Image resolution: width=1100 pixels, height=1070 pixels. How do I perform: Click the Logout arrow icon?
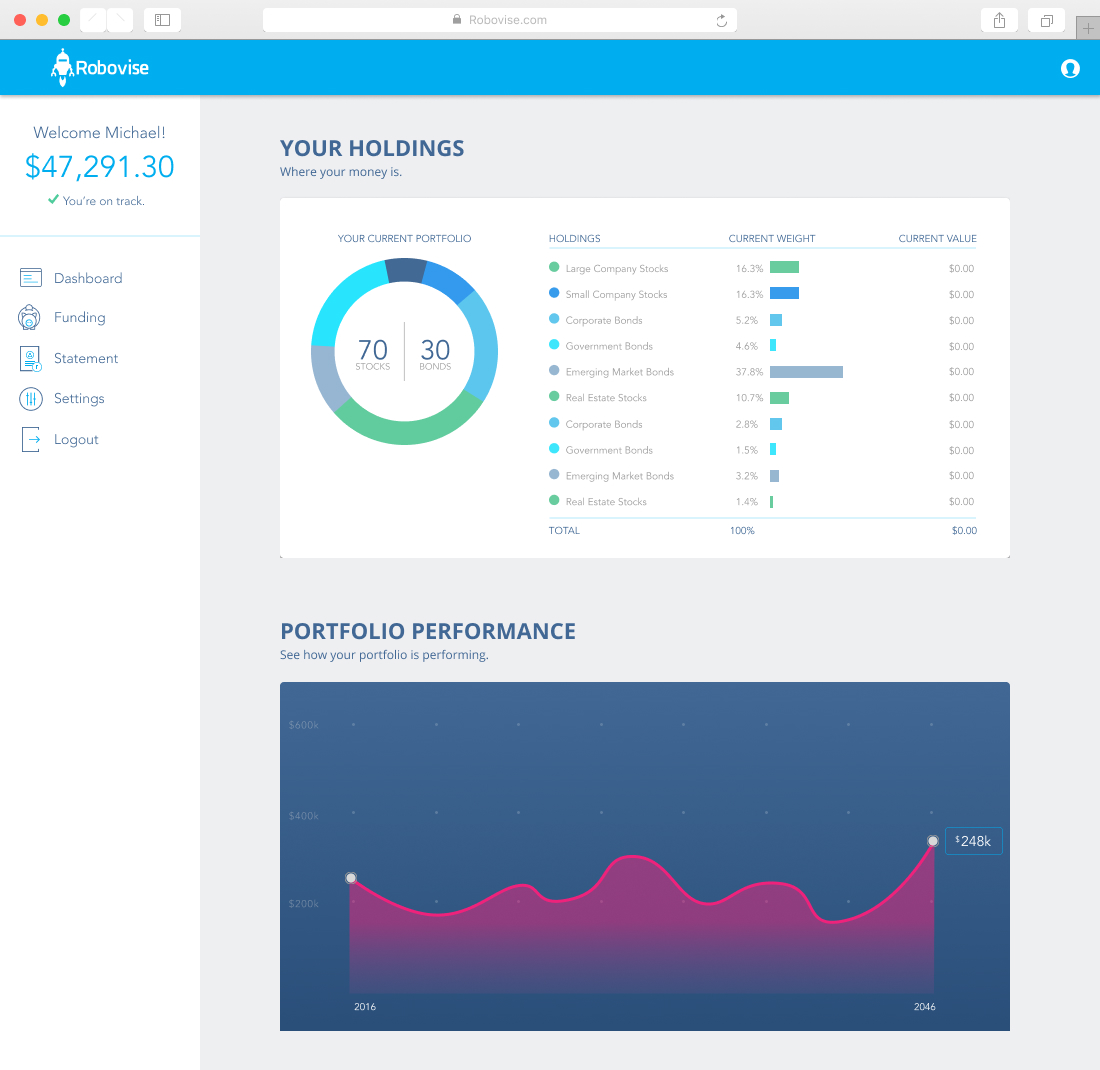pyautogui.click(x=31, y=439)
